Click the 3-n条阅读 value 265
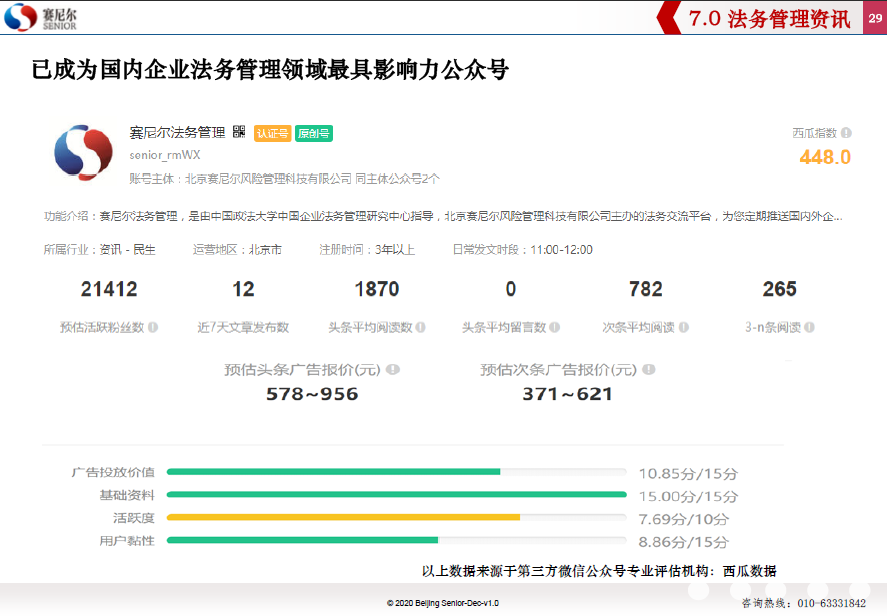This screenshot has height=616, width=887. 780,289
